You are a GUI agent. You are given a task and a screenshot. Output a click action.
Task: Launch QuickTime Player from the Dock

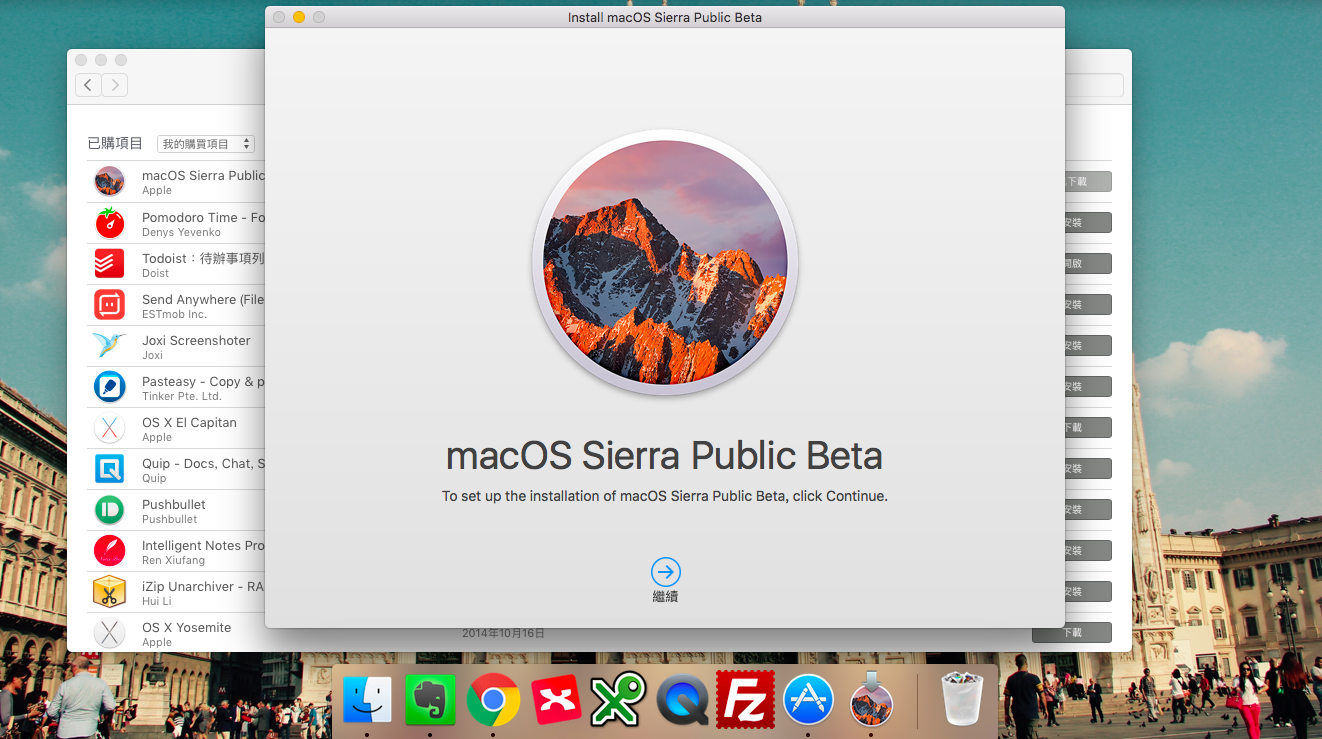click(682, 699)
